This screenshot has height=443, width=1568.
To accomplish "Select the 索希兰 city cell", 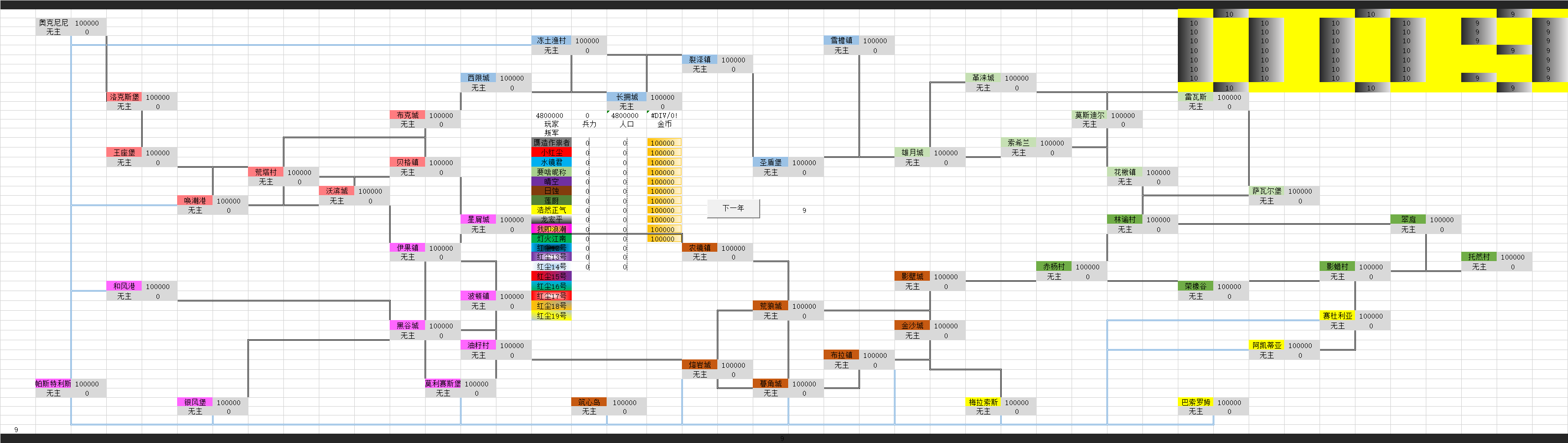I will click(x=1018, y=143).
